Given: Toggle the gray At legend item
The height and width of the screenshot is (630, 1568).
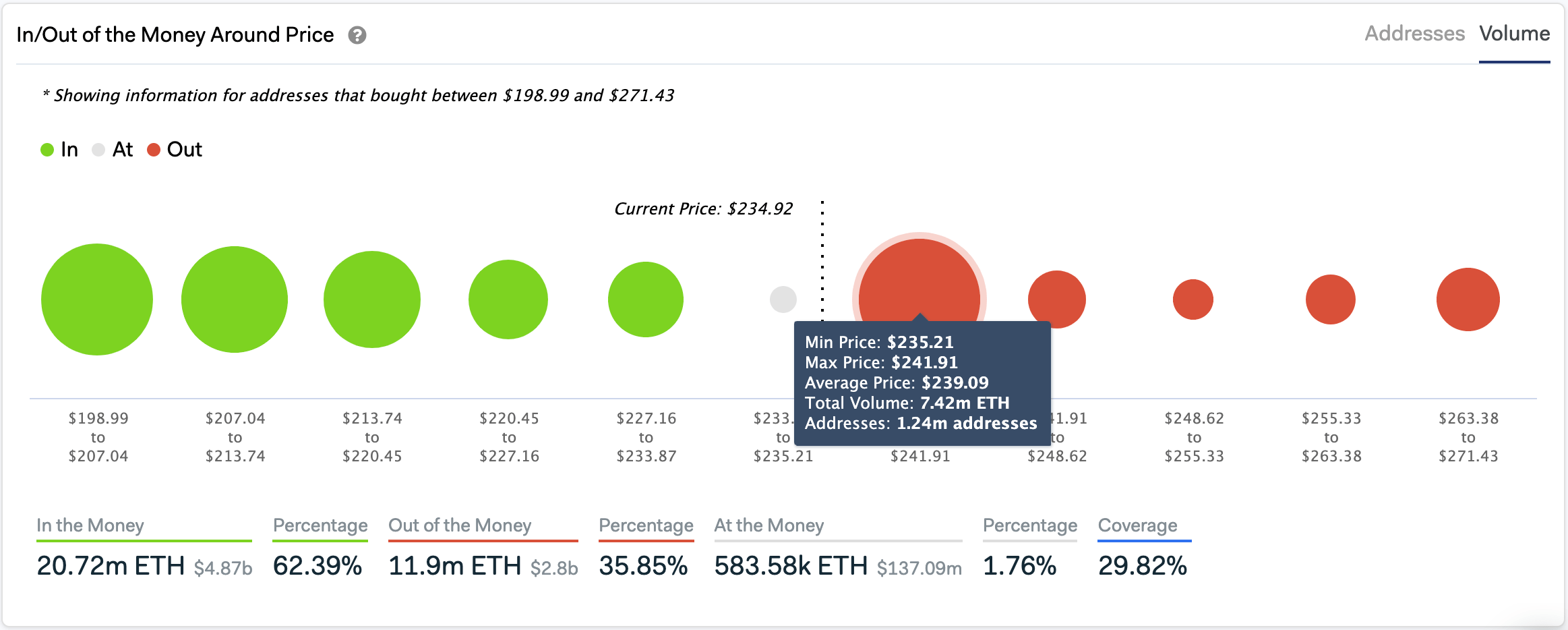Looking at the screenshot, I should (113, 149).
